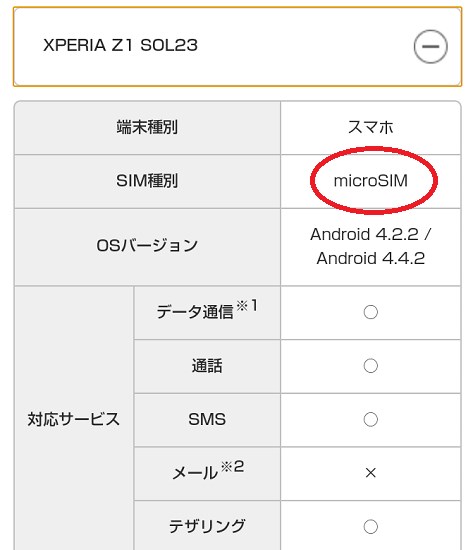Click the OSバージョン label
The width and height of the screenshot is (473, 550).
pyautogui.click(x=147, y=246)
